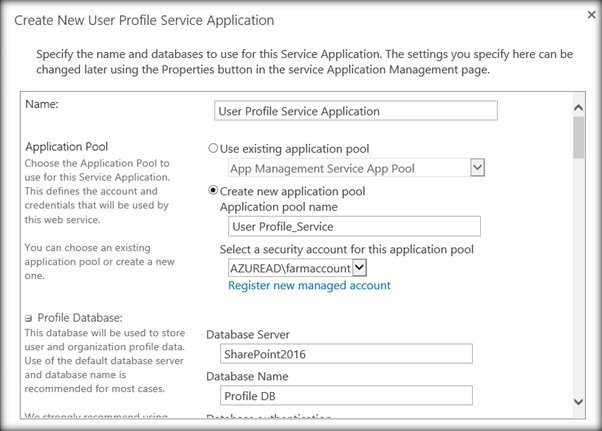Open the AZUREAD\farmaccount security account dropdown
Screen dimensions: 602x431
click(360, 267)
